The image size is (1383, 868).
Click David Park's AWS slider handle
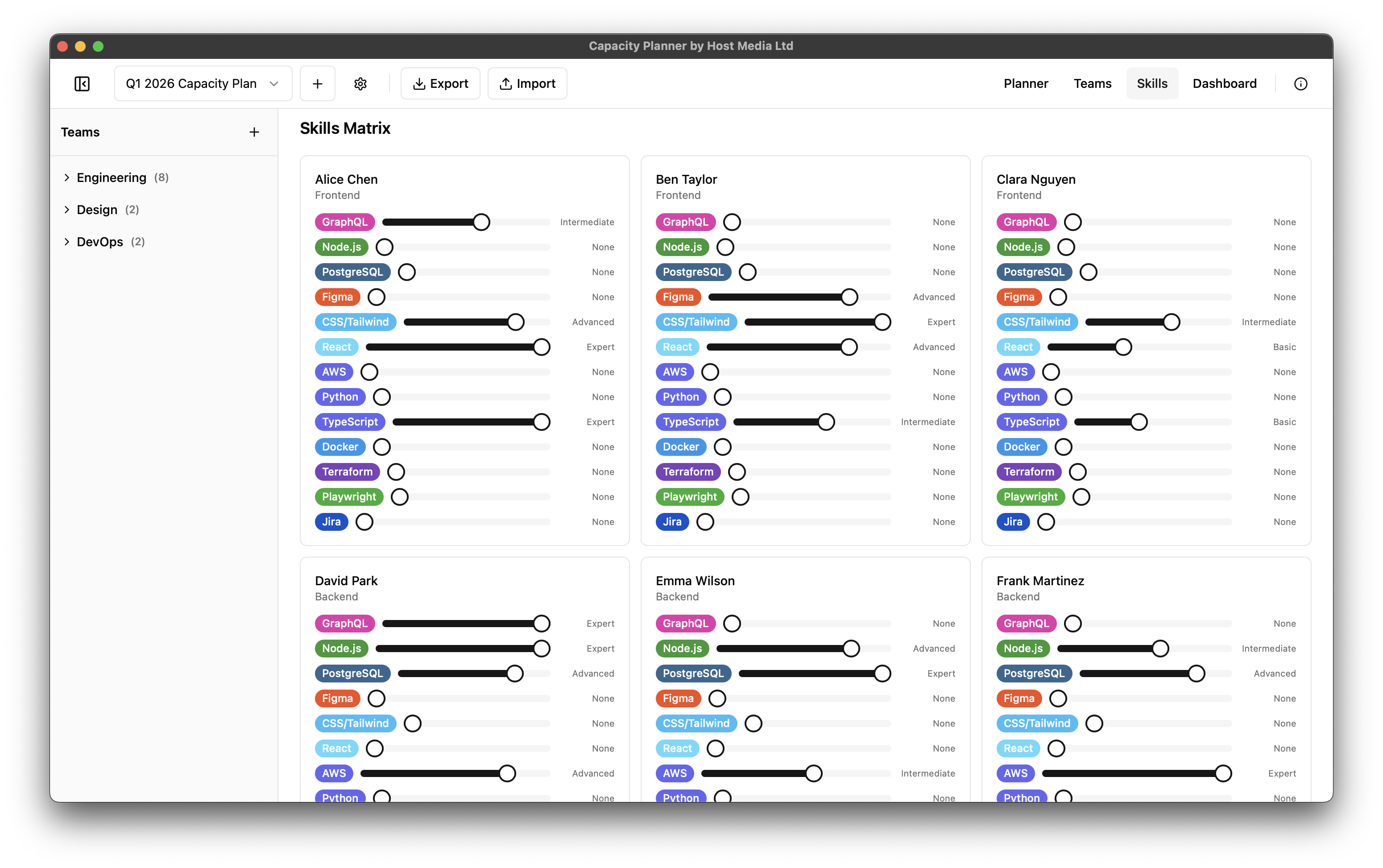pyautogui.click(x=507, y=773)
